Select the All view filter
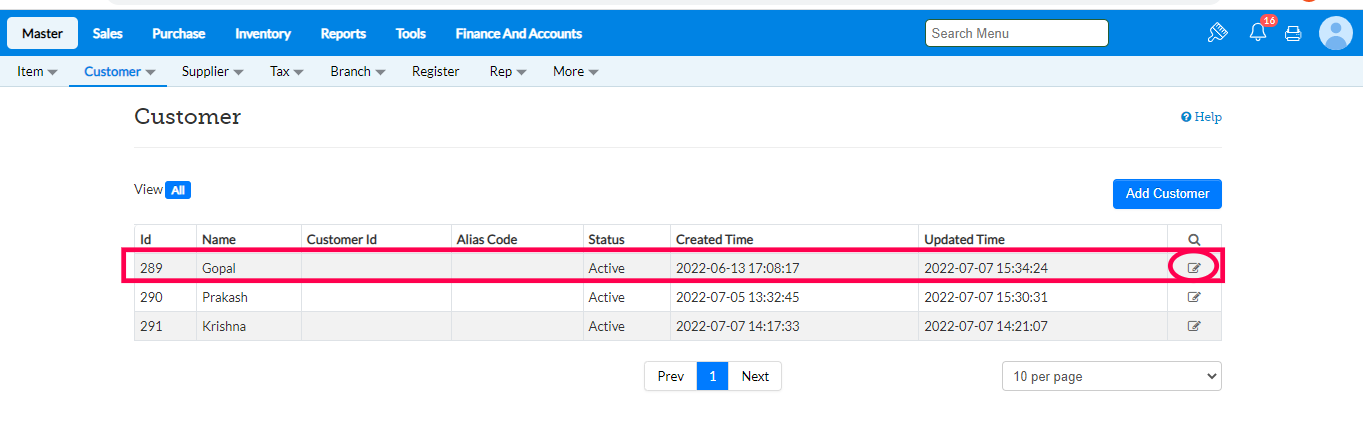Viewport: 1363px width, 446px height. click(178, 190)
